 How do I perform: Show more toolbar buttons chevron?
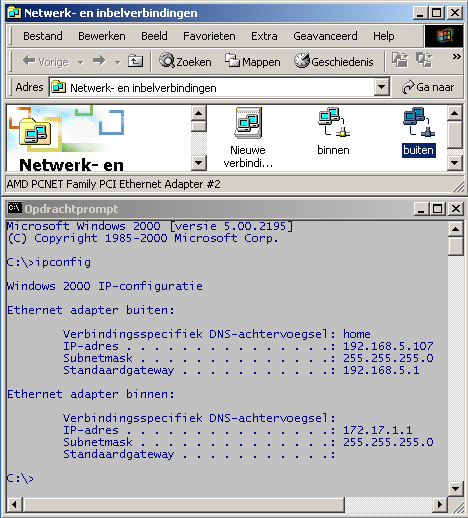coord(456,57)
